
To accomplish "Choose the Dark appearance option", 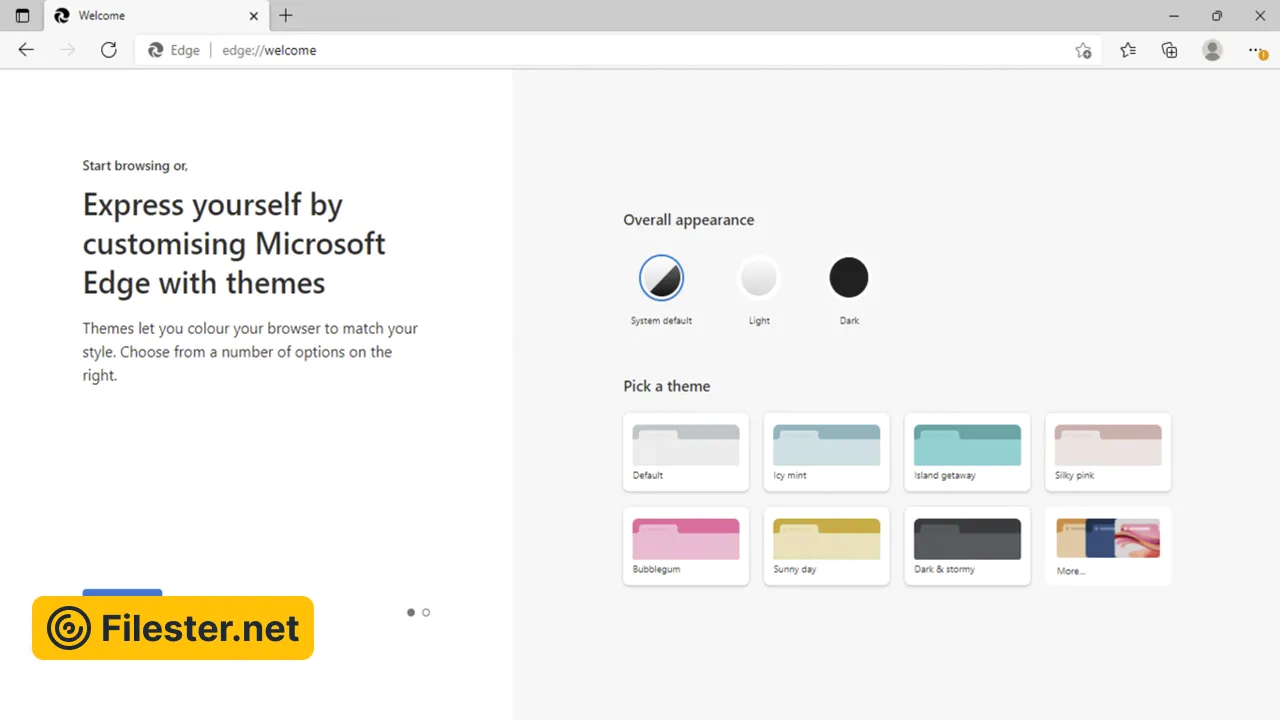I will coord(849,278).
